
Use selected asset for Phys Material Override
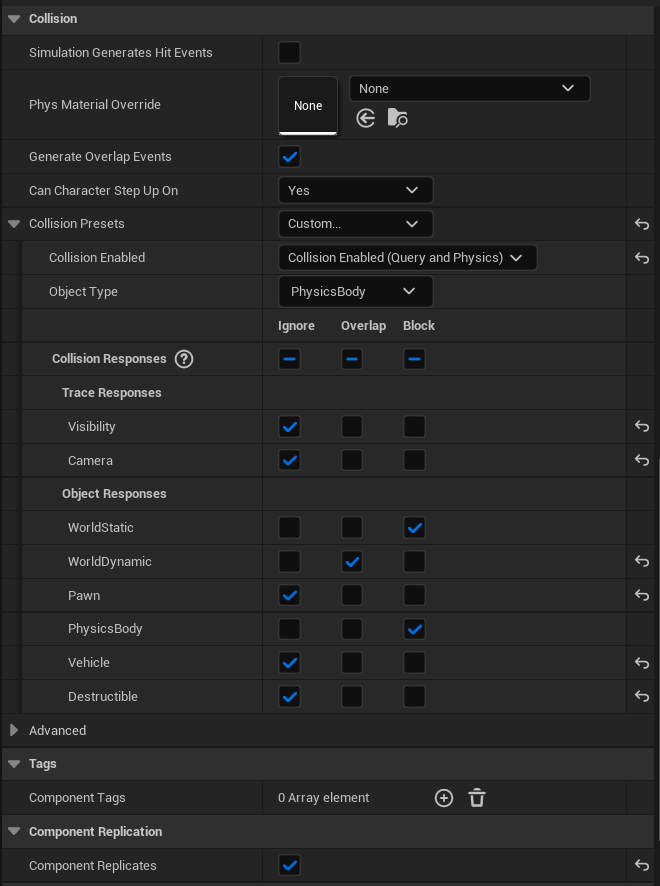365,117
